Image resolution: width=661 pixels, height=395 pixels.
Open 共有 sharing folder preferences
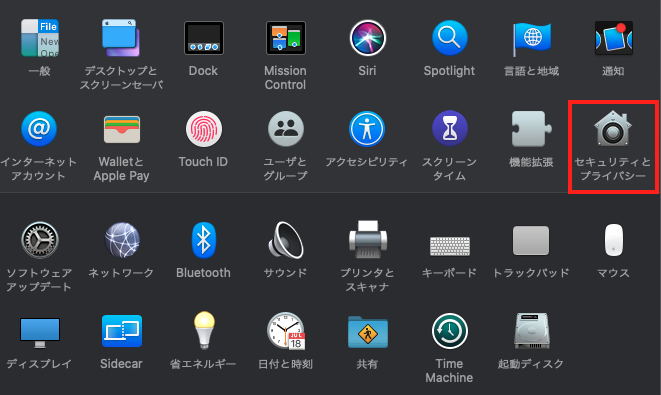coord(367,332)
